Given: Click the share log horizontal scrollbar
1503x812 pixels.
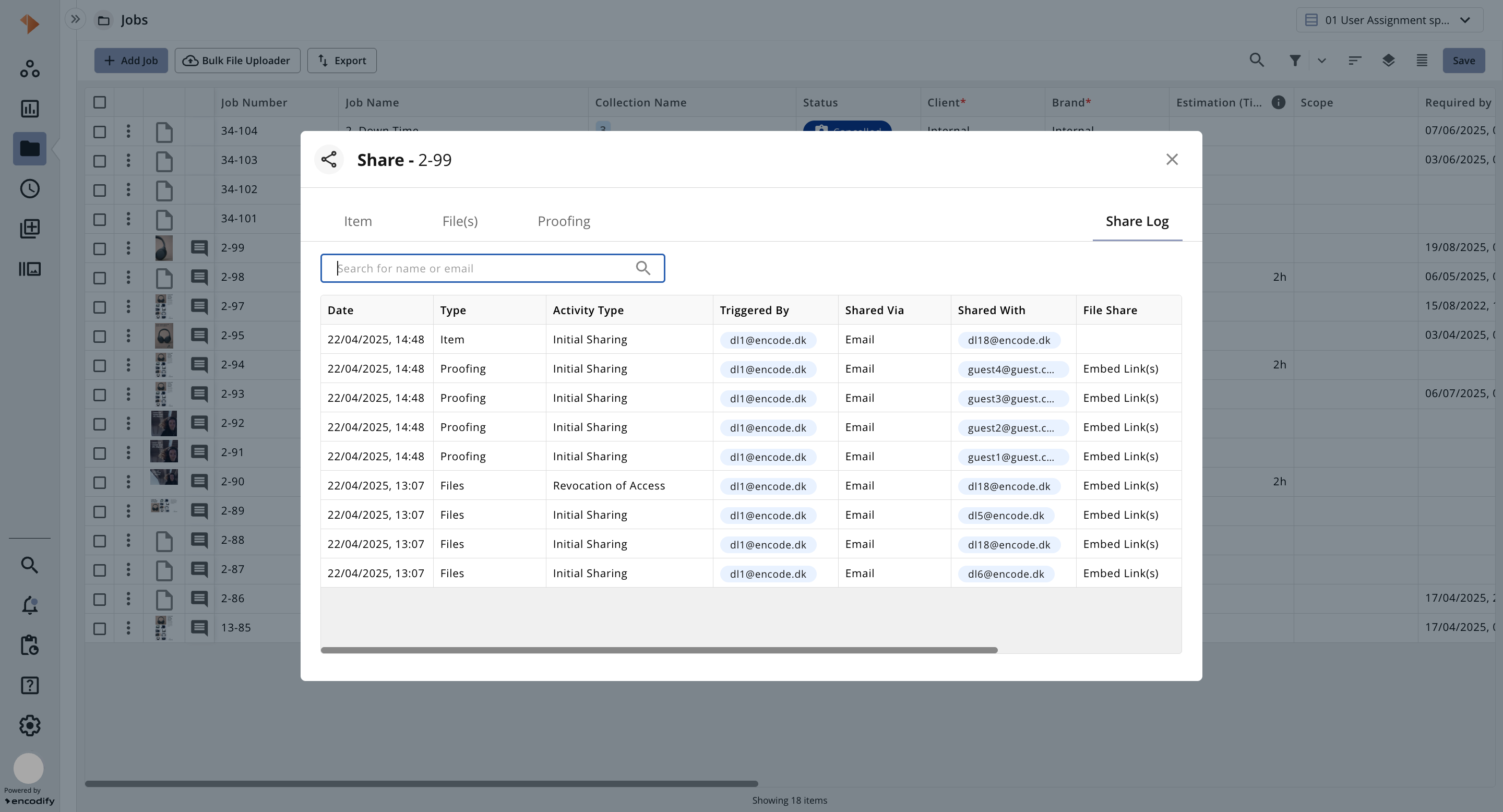Looking at the screenshot, I should pos(659,650).
